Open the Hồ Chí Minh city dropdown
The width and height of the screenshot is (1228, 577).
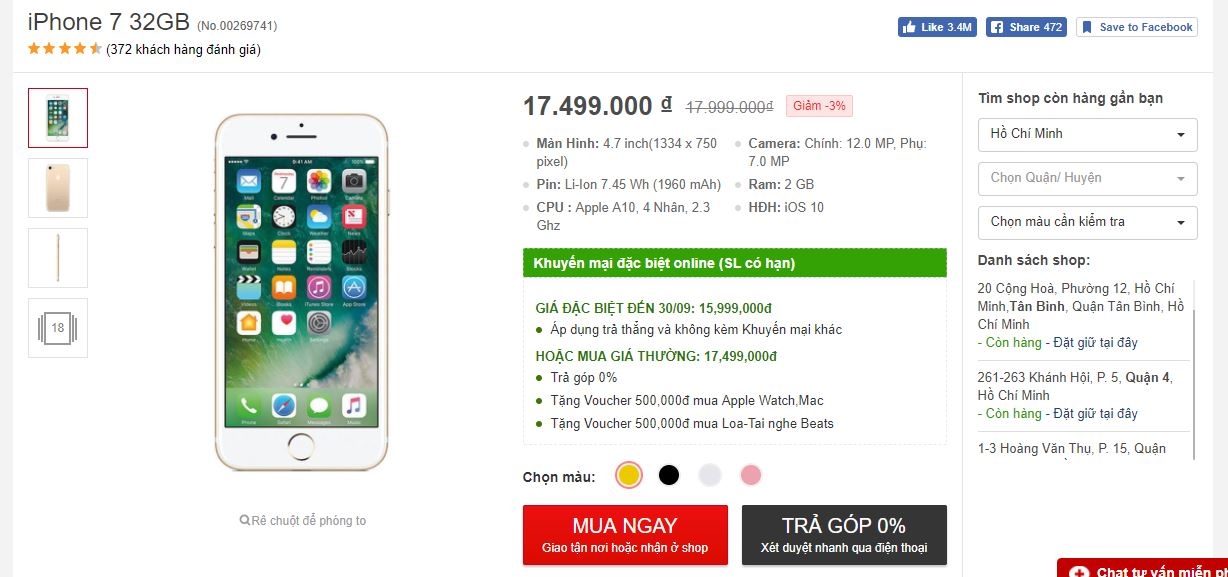pos(1087,134)
